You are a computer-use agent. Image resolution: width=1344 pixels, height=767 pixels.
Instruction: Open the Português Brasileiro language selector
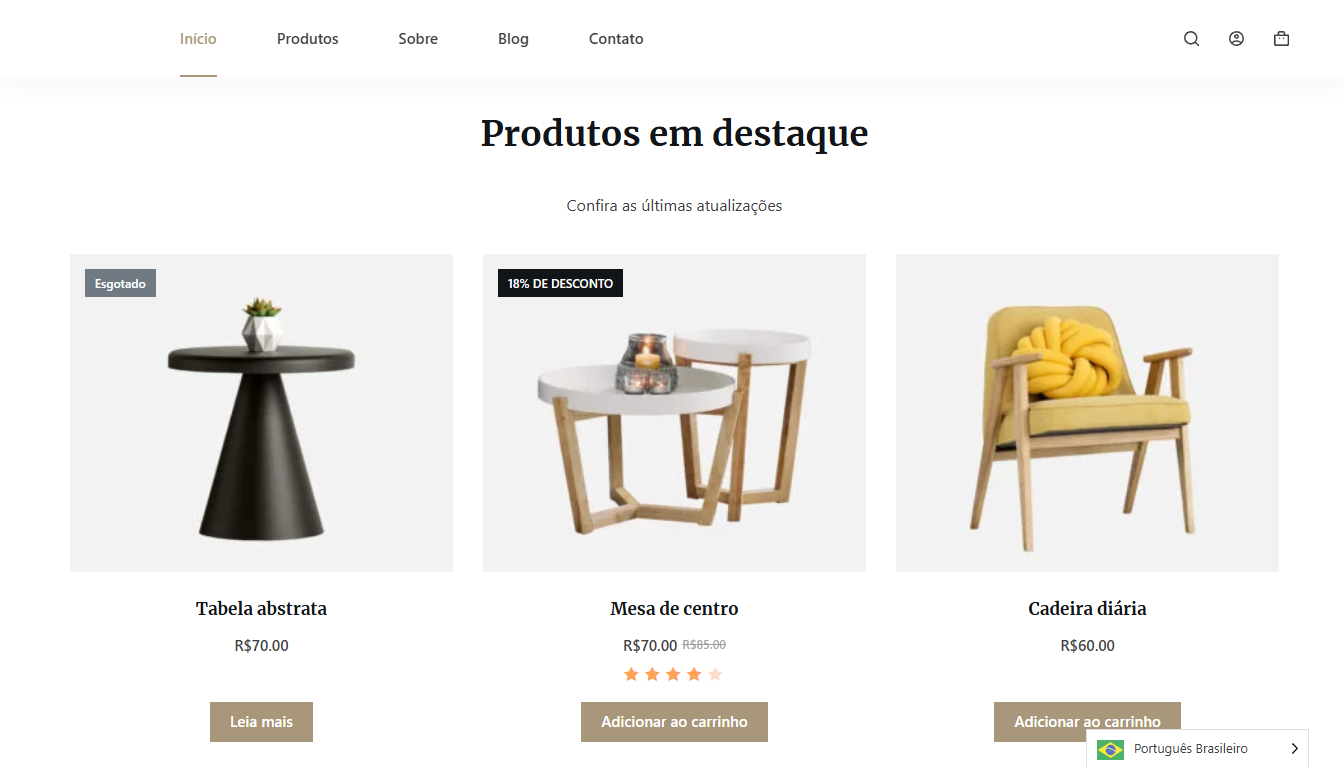[1197, 749]
